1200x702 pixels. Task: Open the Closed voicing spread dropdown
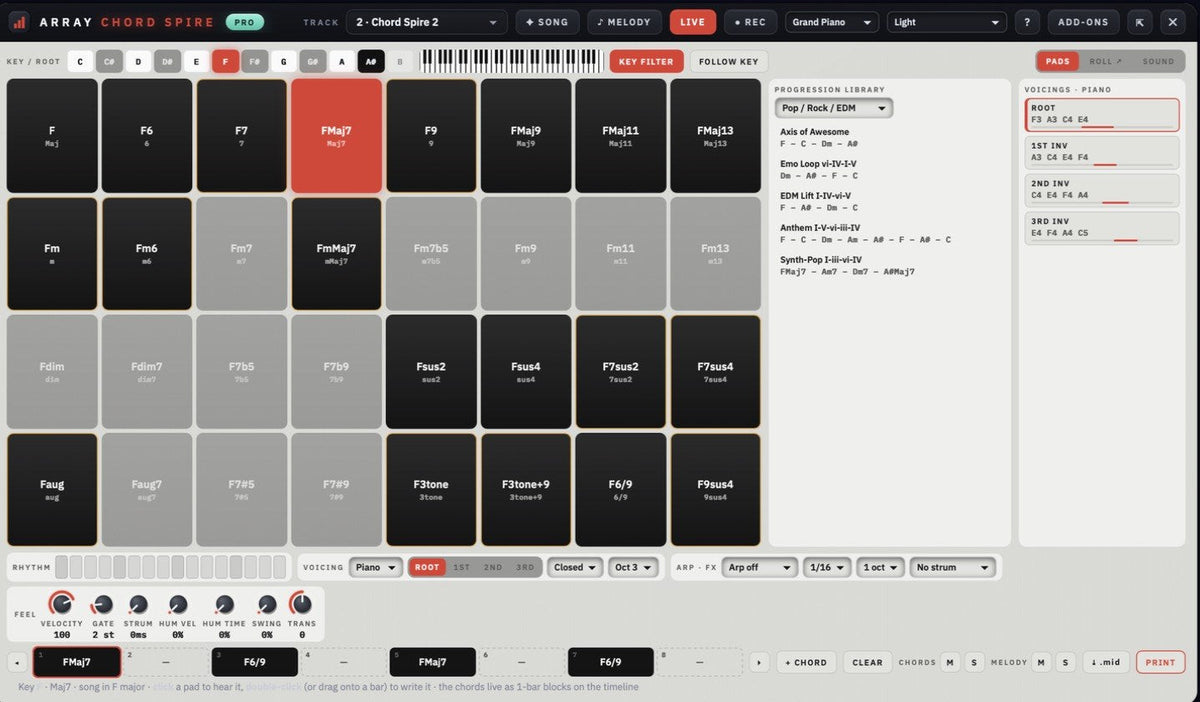pos(575,567)
